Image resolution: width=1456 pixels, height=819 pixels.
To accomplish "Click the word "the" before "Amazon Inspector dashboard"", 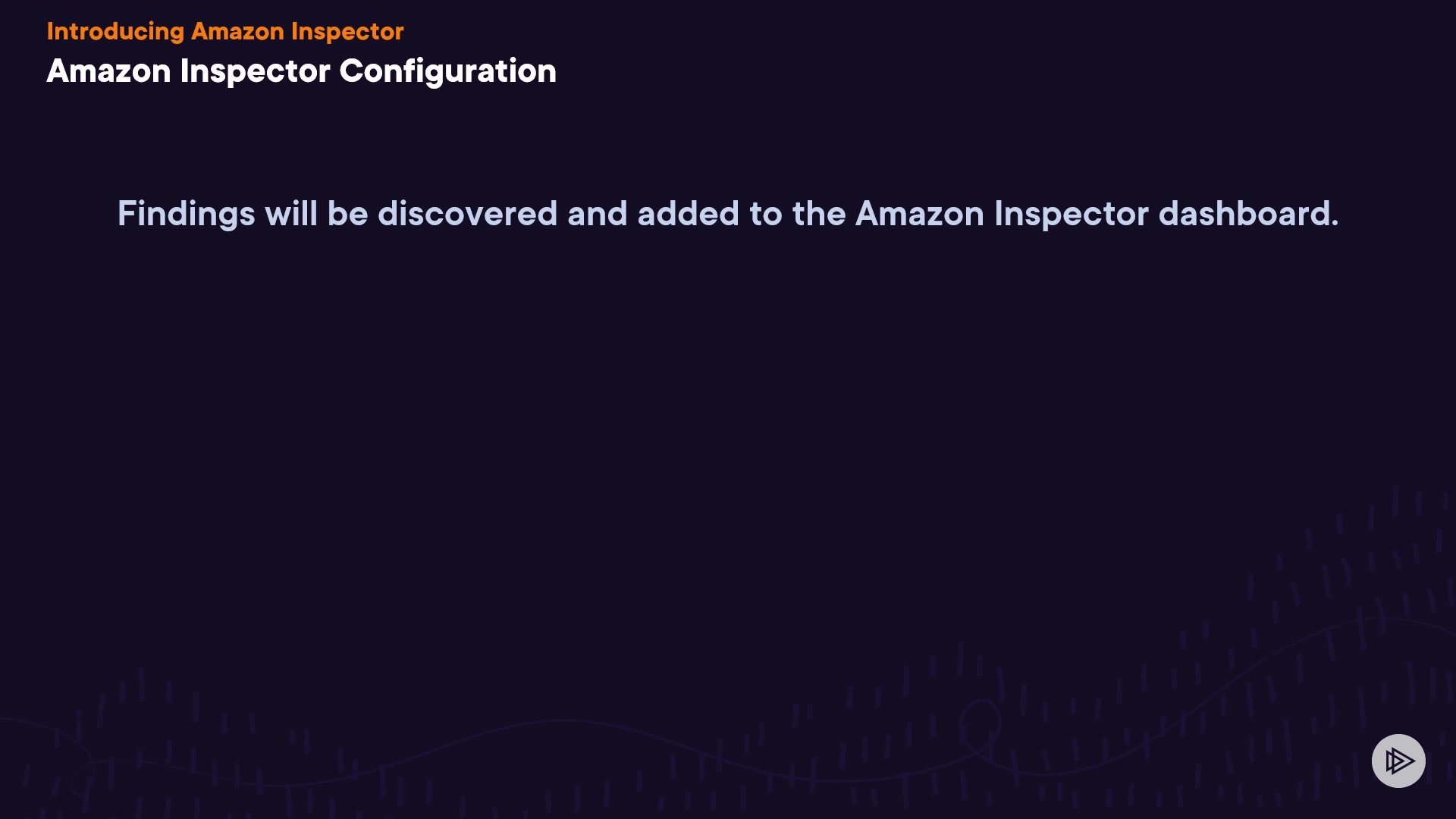I will [x=819, y=214].
